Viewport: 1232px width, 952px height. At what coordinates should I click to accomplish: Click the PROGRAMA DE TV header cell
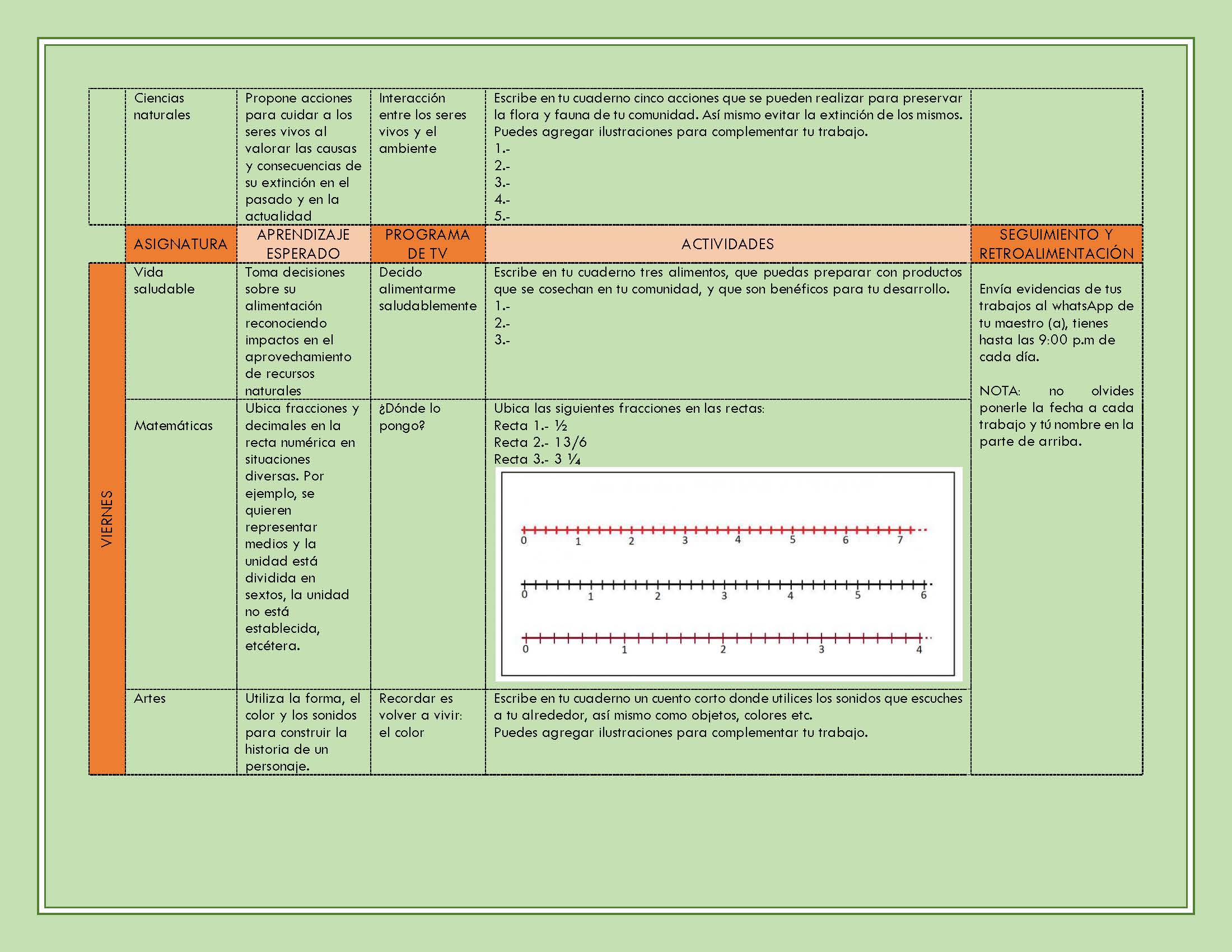coord(428,244)
